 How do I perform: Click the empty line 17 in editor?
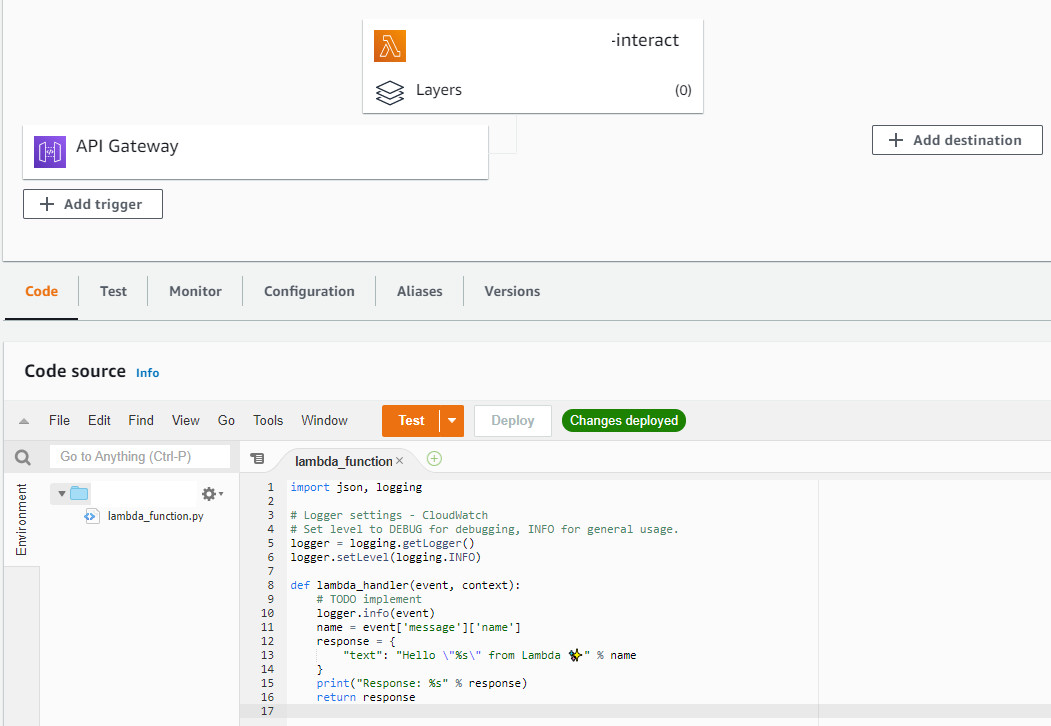[x=668, y=711]
